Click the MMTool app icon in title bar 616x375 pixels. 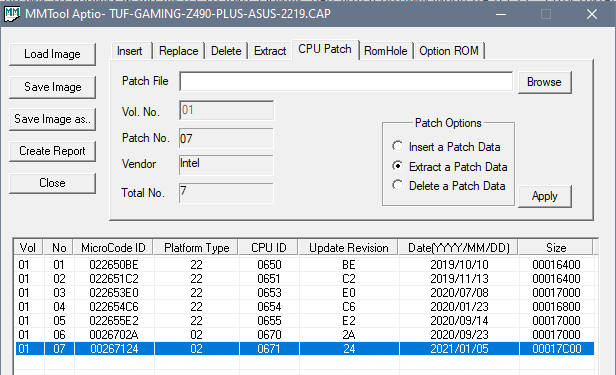[x=11, y=14]
